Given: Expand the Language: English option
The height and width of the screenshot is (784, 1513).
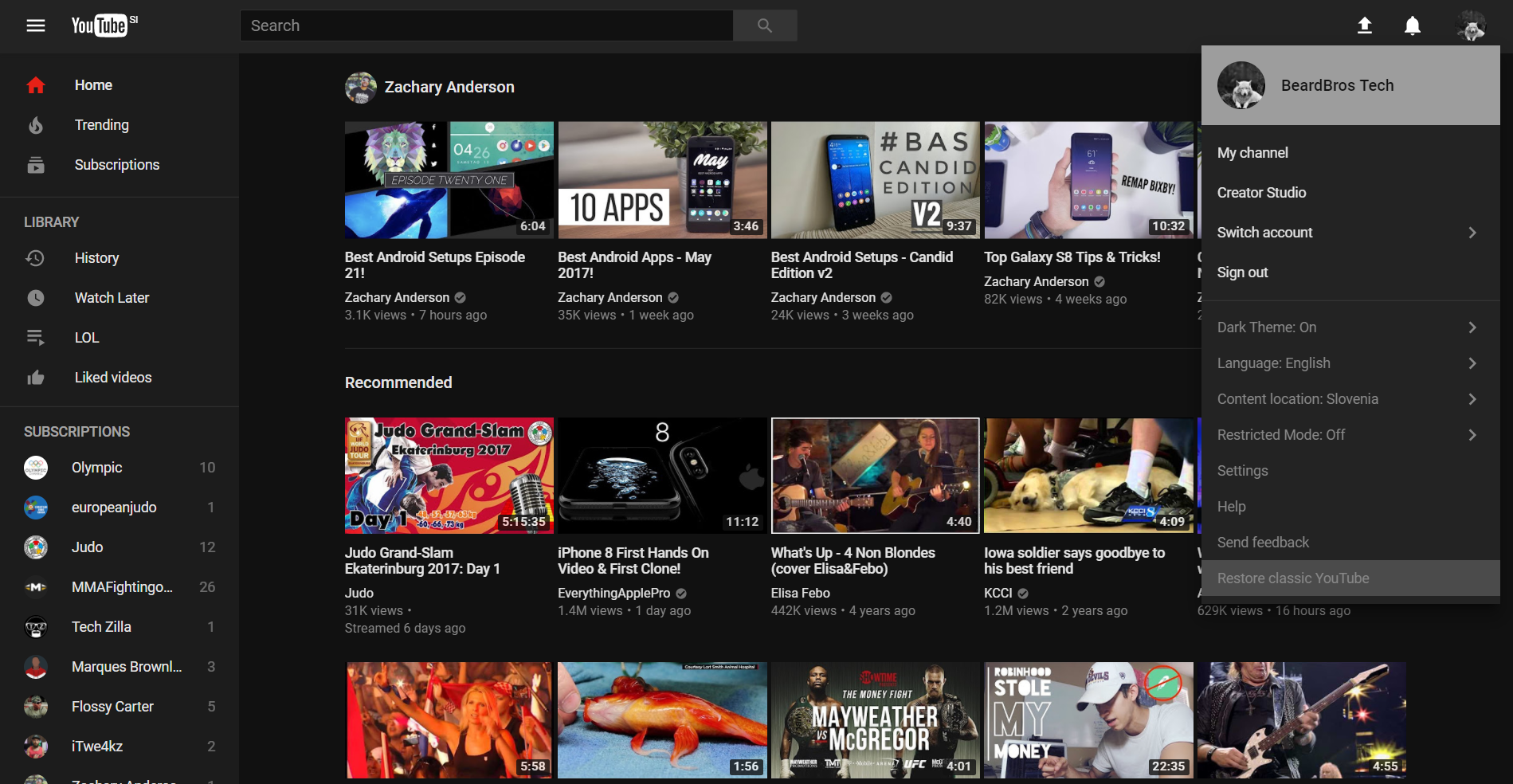Looking at the screenshot, I should click(x=1346, y=363).
